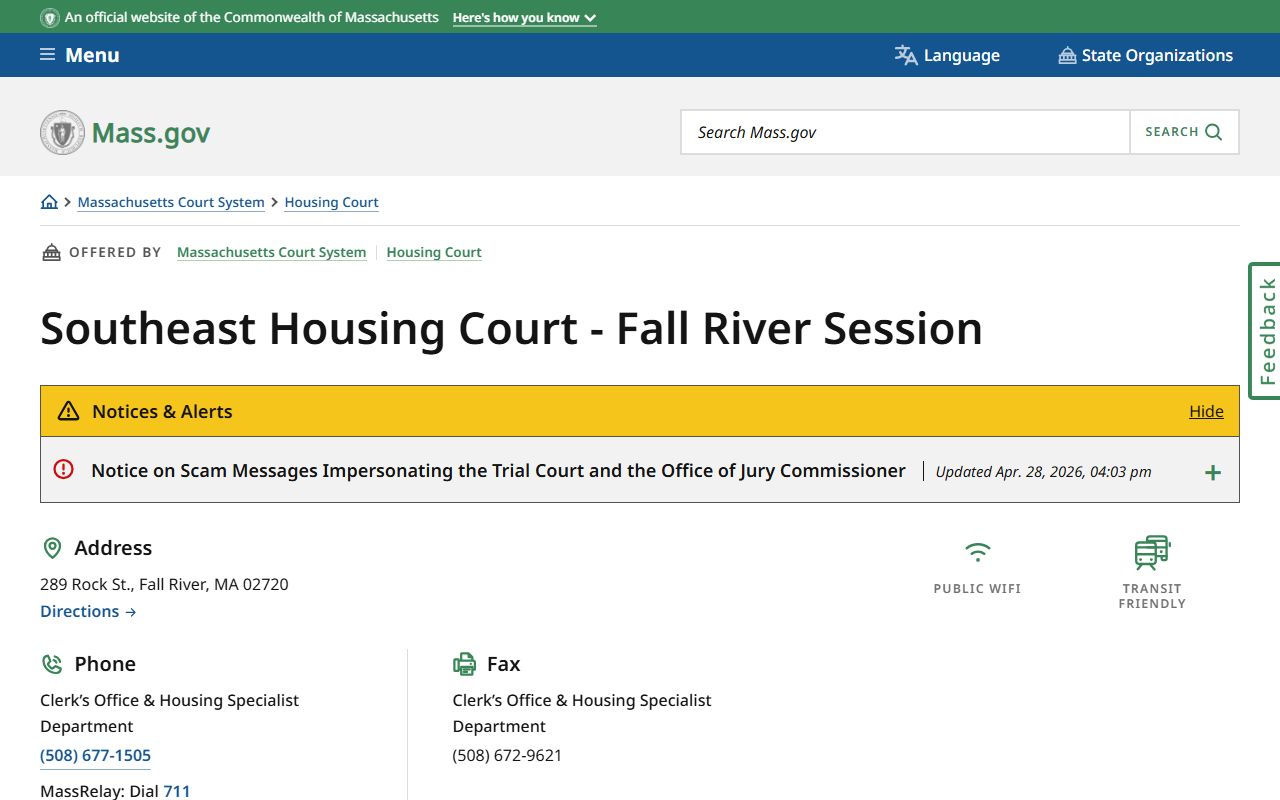
Task: Click the scam messages notice title
Action: click(498, 470)
